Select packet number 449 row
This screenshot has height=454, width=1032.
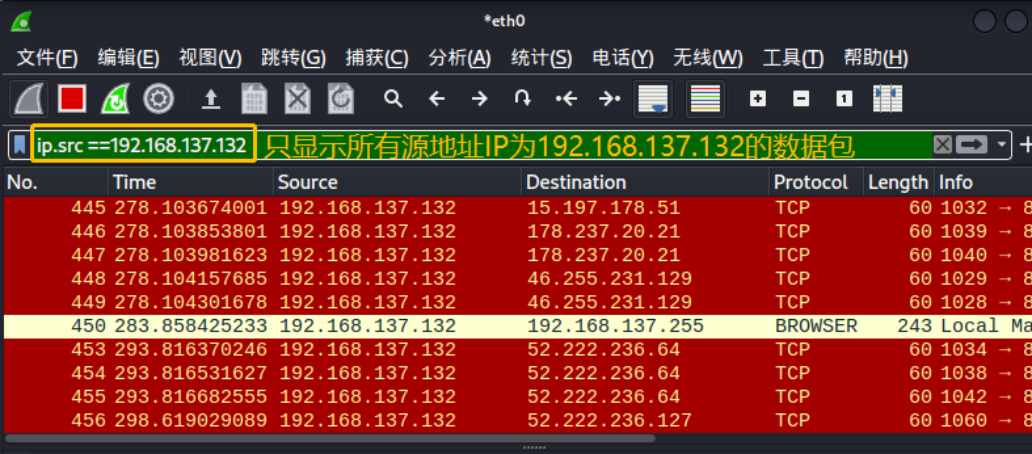click(x=518, y=303)
